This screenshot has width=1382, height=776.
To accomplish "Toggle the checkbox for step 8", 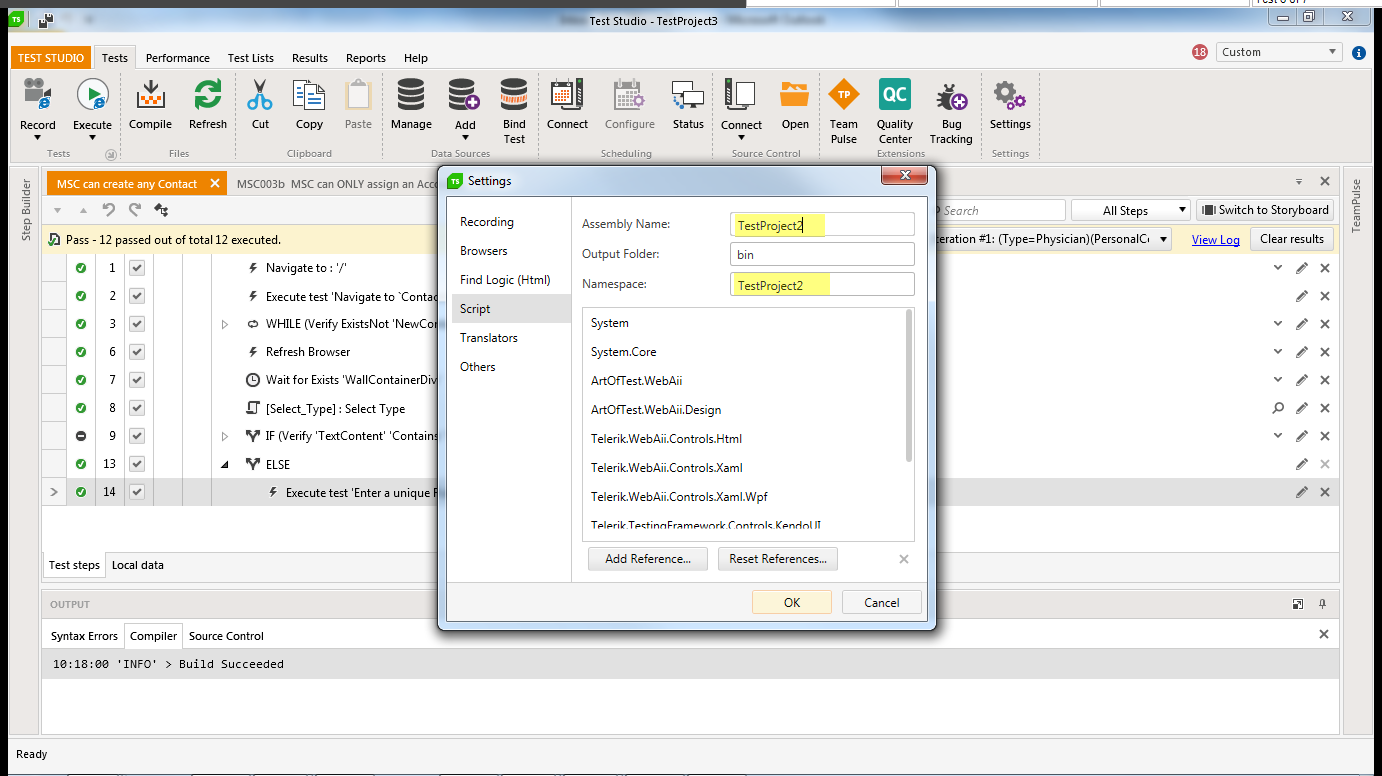I will pyautogui.click(x=137, y=408).
